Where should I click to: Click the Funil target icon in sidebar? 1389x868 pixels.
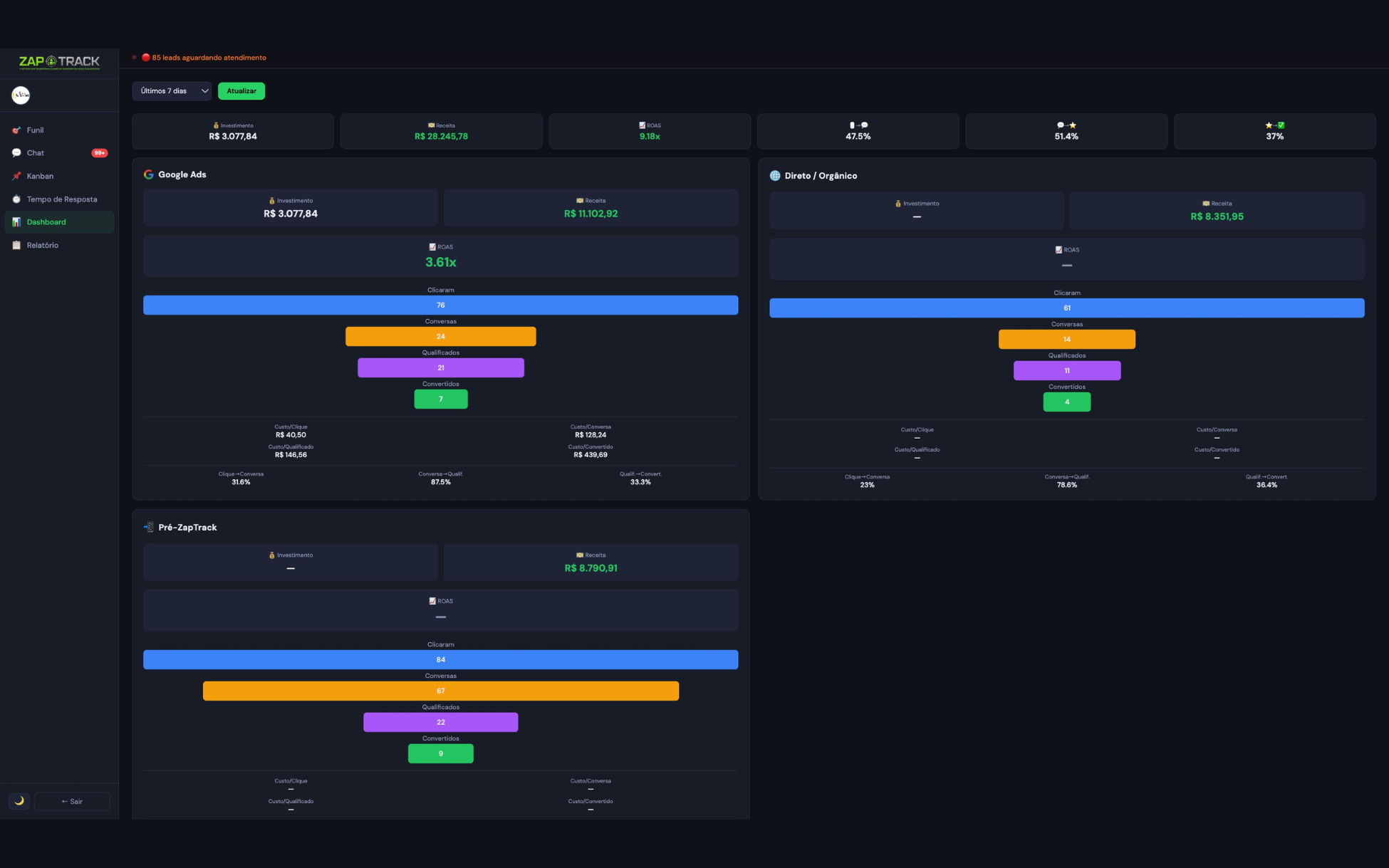click(x=16, y=130)
